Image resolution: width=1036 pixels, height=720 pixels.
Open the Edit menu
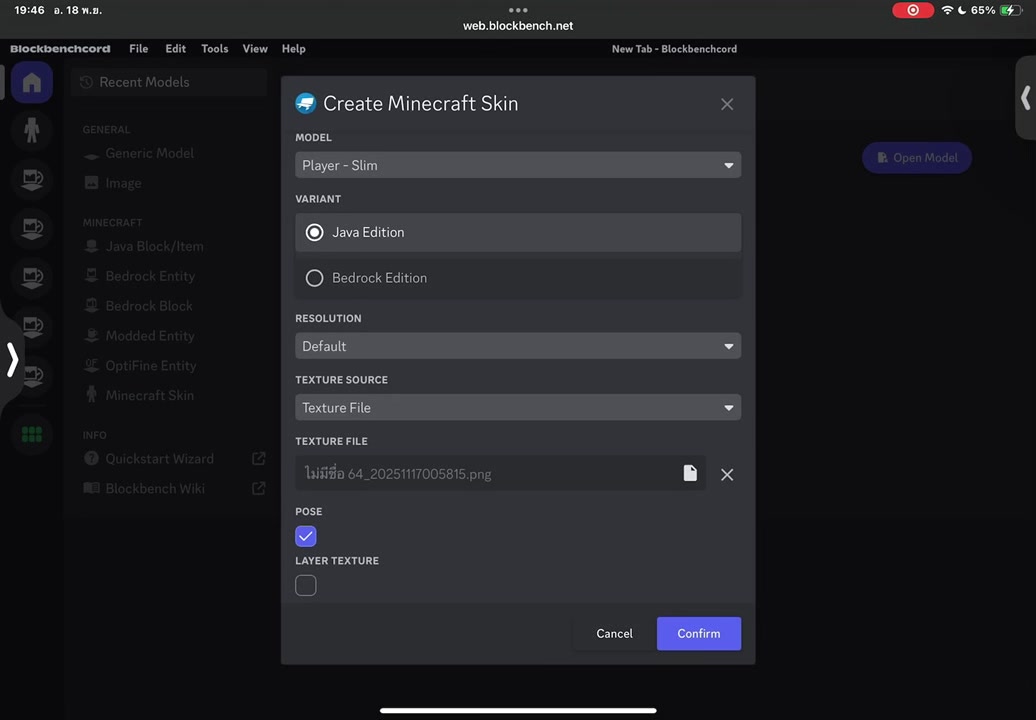click(175, 49)
